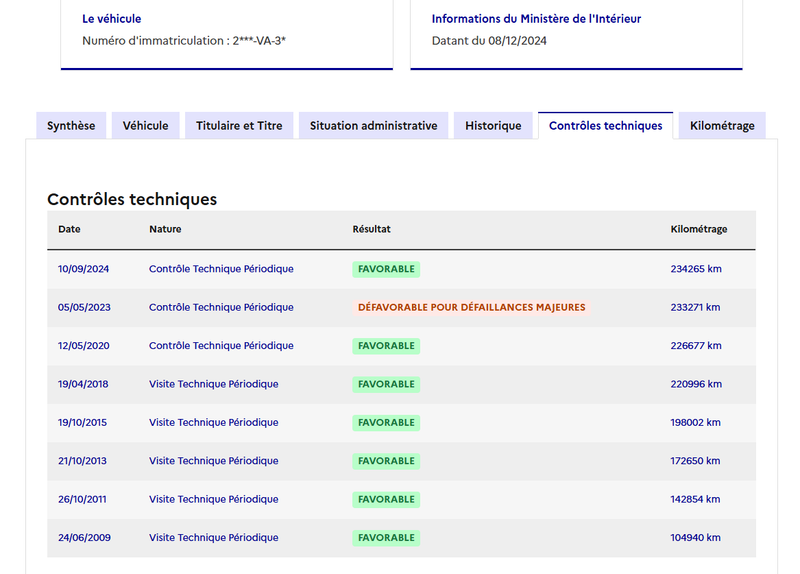The image size is (800, 574).
Task: Click the Le véhicule card title
Action: [x=112, y=19]
